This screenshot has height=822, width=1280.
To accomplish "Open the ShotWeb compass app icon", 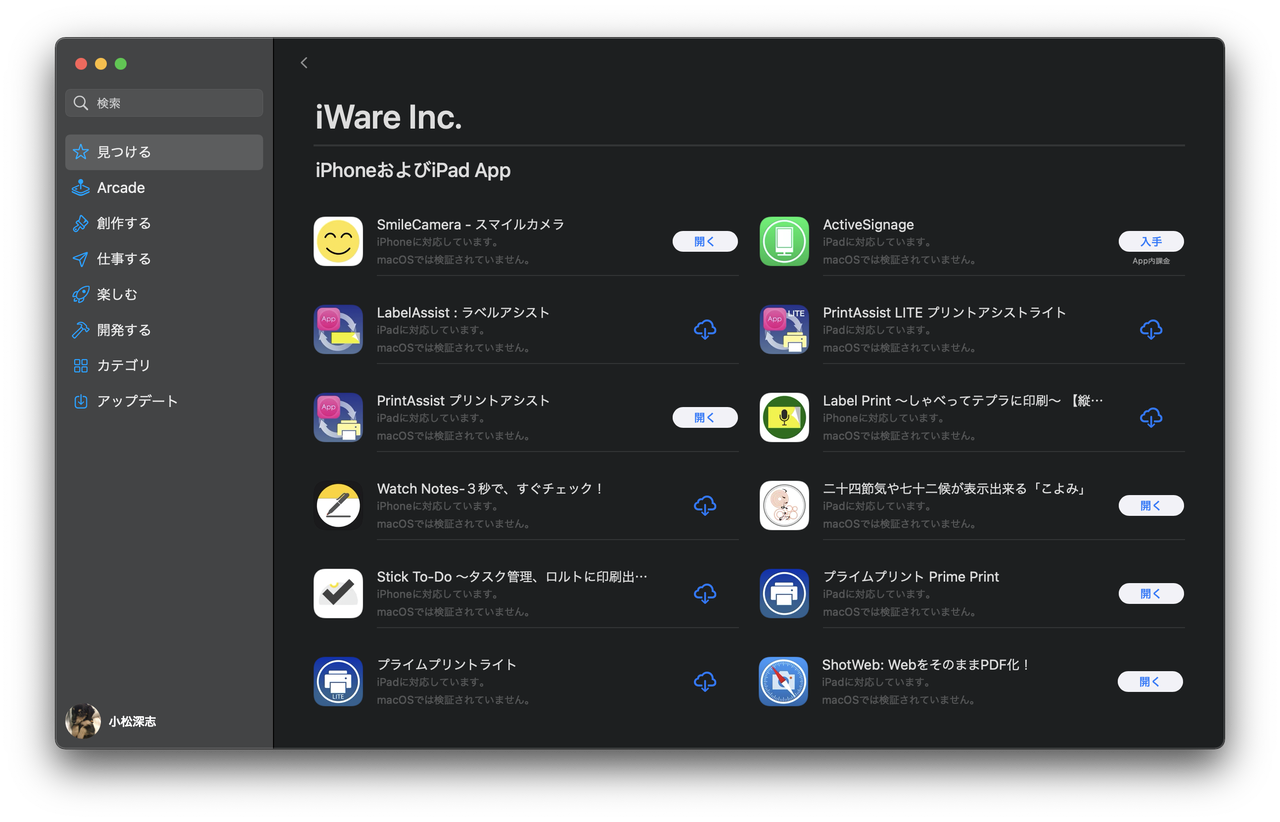I will coord(784,681).
